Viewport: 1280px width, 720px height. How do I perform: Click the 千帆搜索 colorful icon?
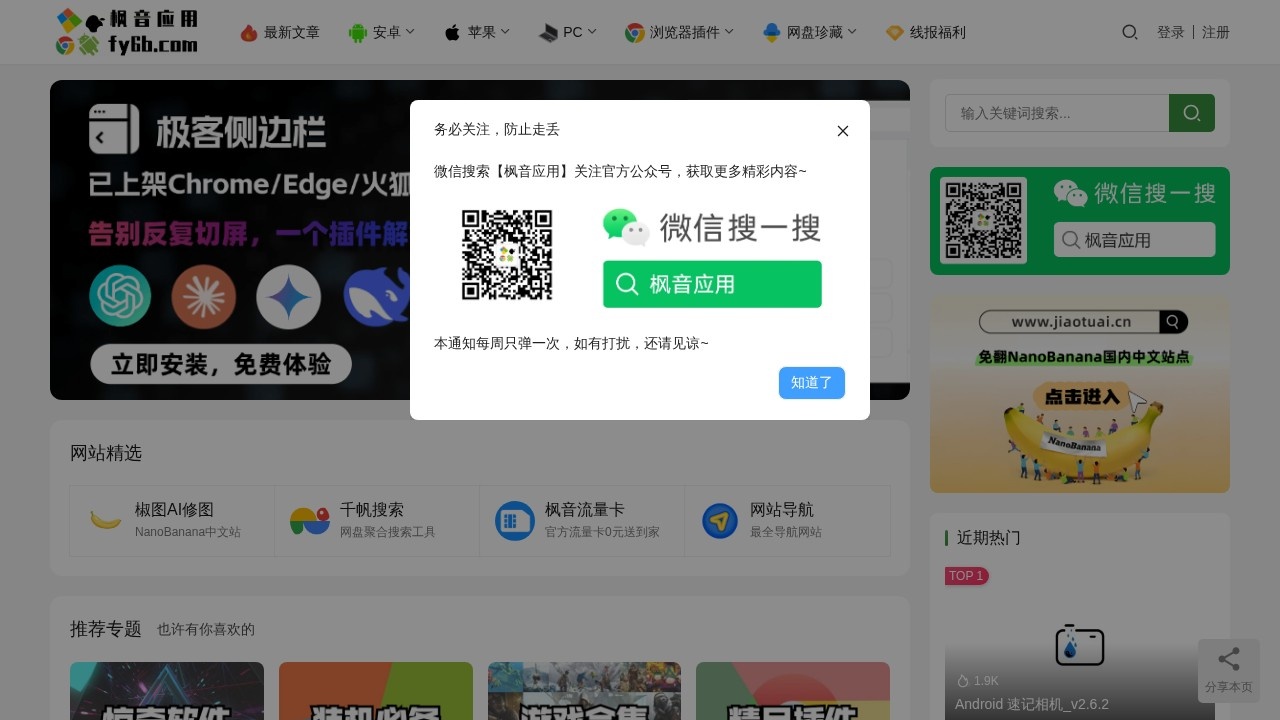click(310, 521)
